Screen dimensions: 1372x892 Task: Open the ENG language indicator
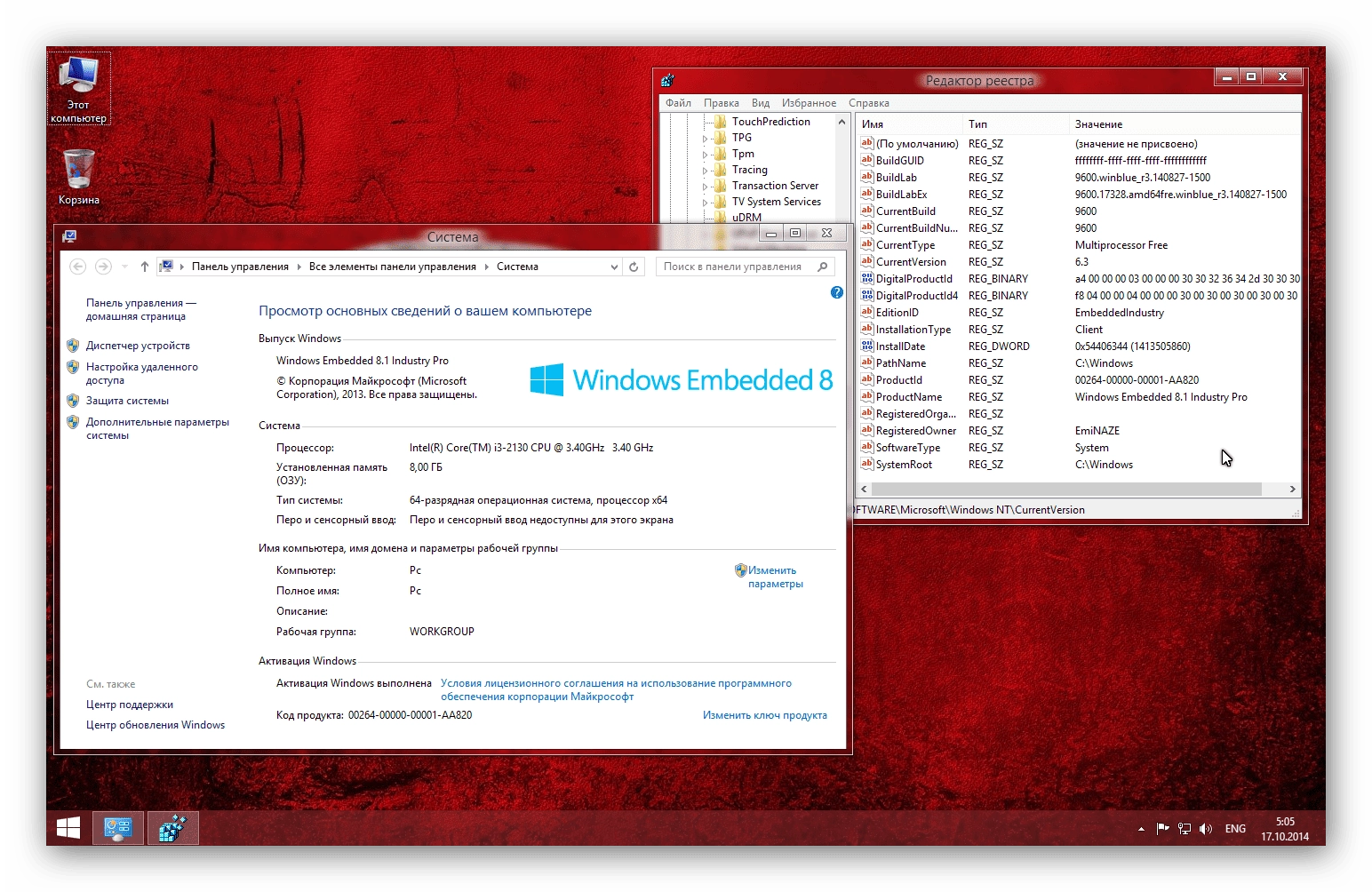point(1235,829)
